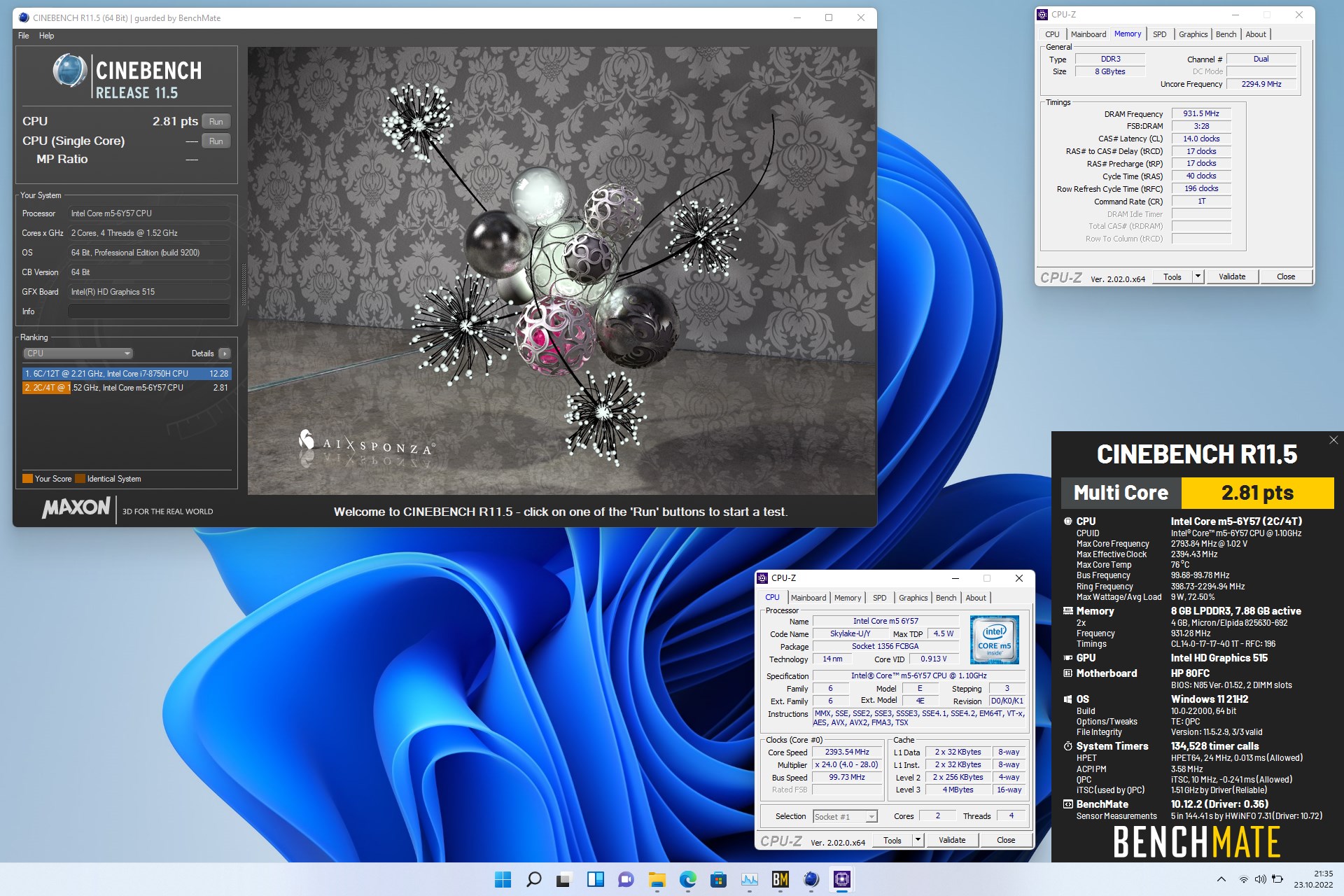This screenshot has height=896, width=1344.
Task: Open Task View from the taskbar
Action: coord(564,879)
